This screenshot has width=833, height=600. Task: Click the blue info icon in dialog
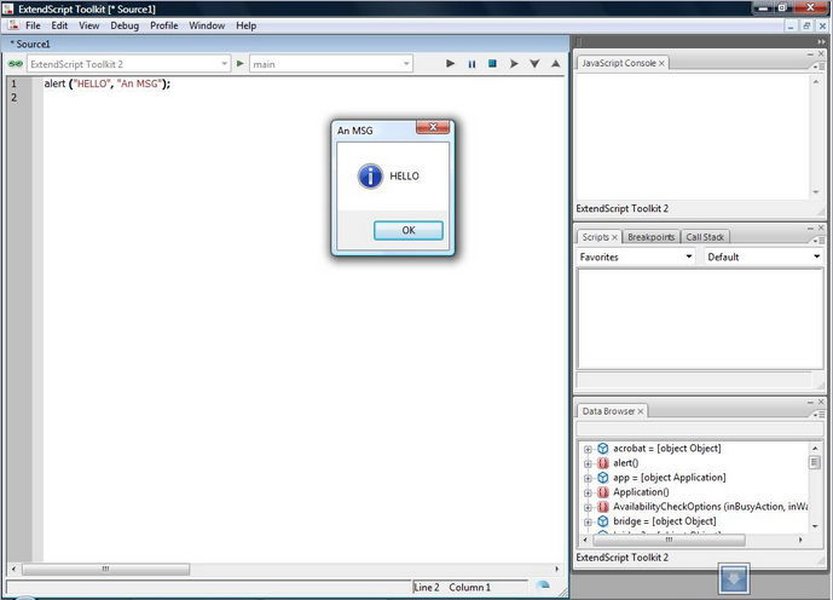point(370,176)
